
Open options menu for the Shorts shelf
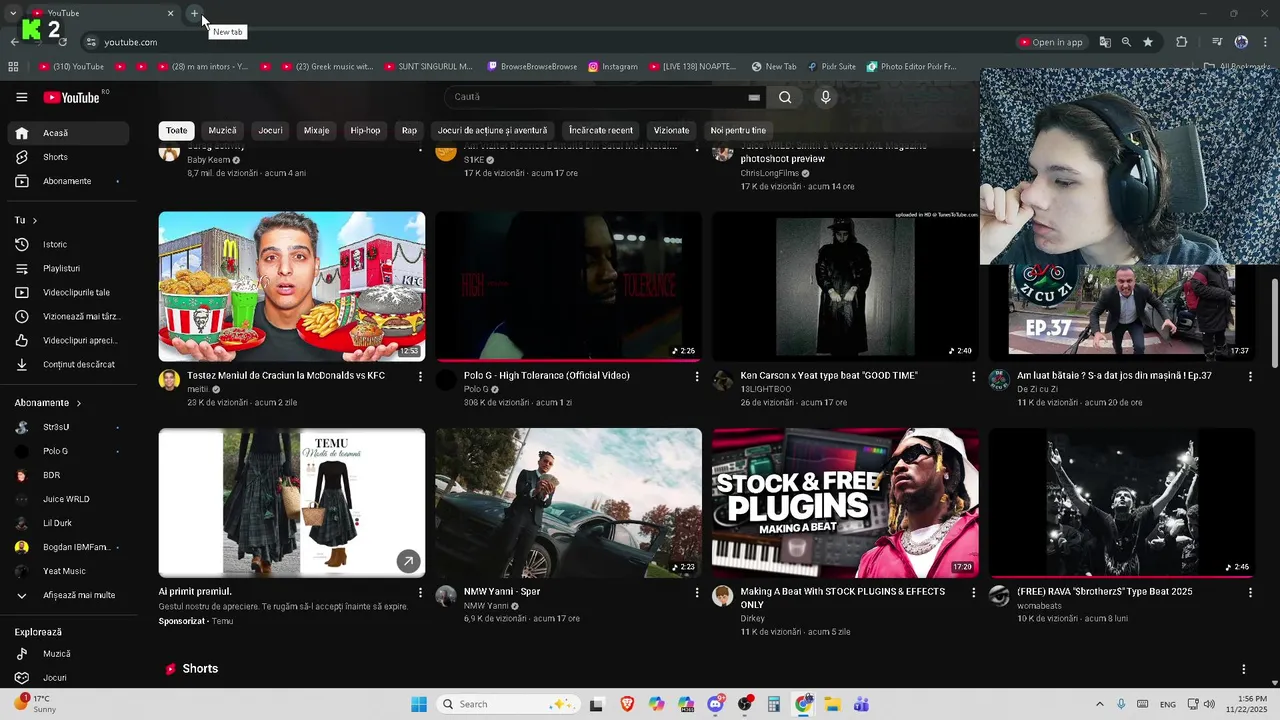click(x=1243, y=669)
